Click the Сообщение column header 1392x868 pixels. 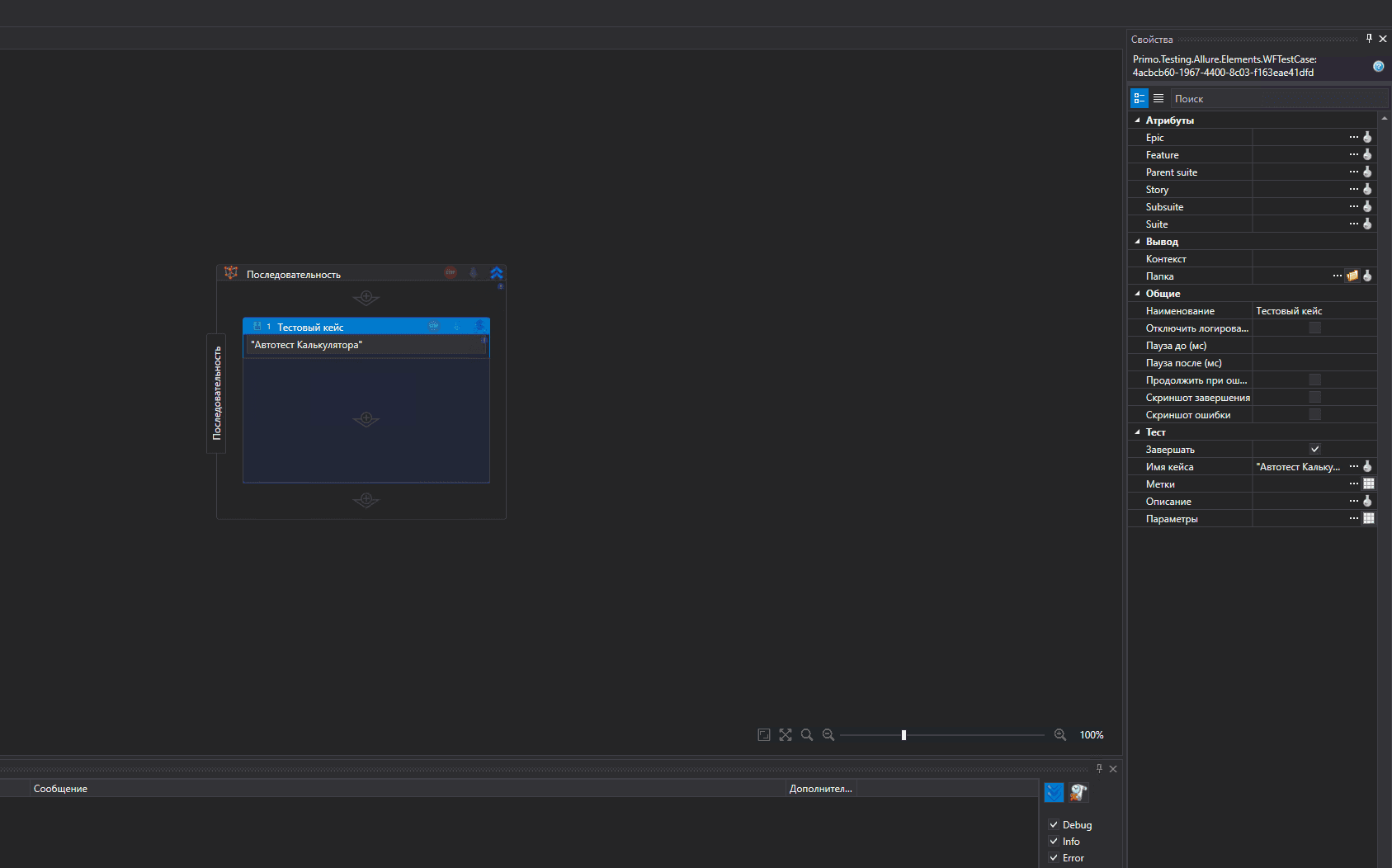60,789
